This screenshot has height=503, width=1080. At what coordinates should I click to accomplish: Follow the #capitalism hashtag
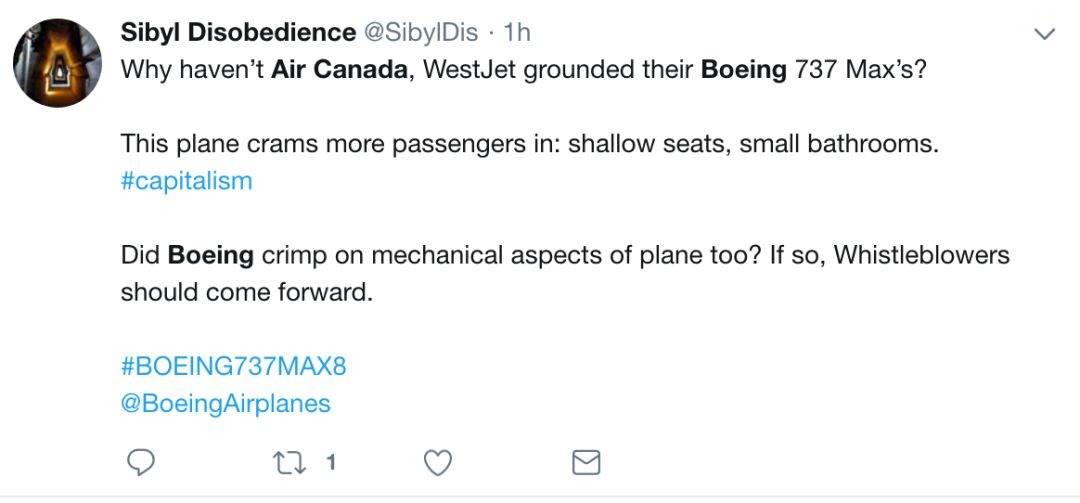186,181
